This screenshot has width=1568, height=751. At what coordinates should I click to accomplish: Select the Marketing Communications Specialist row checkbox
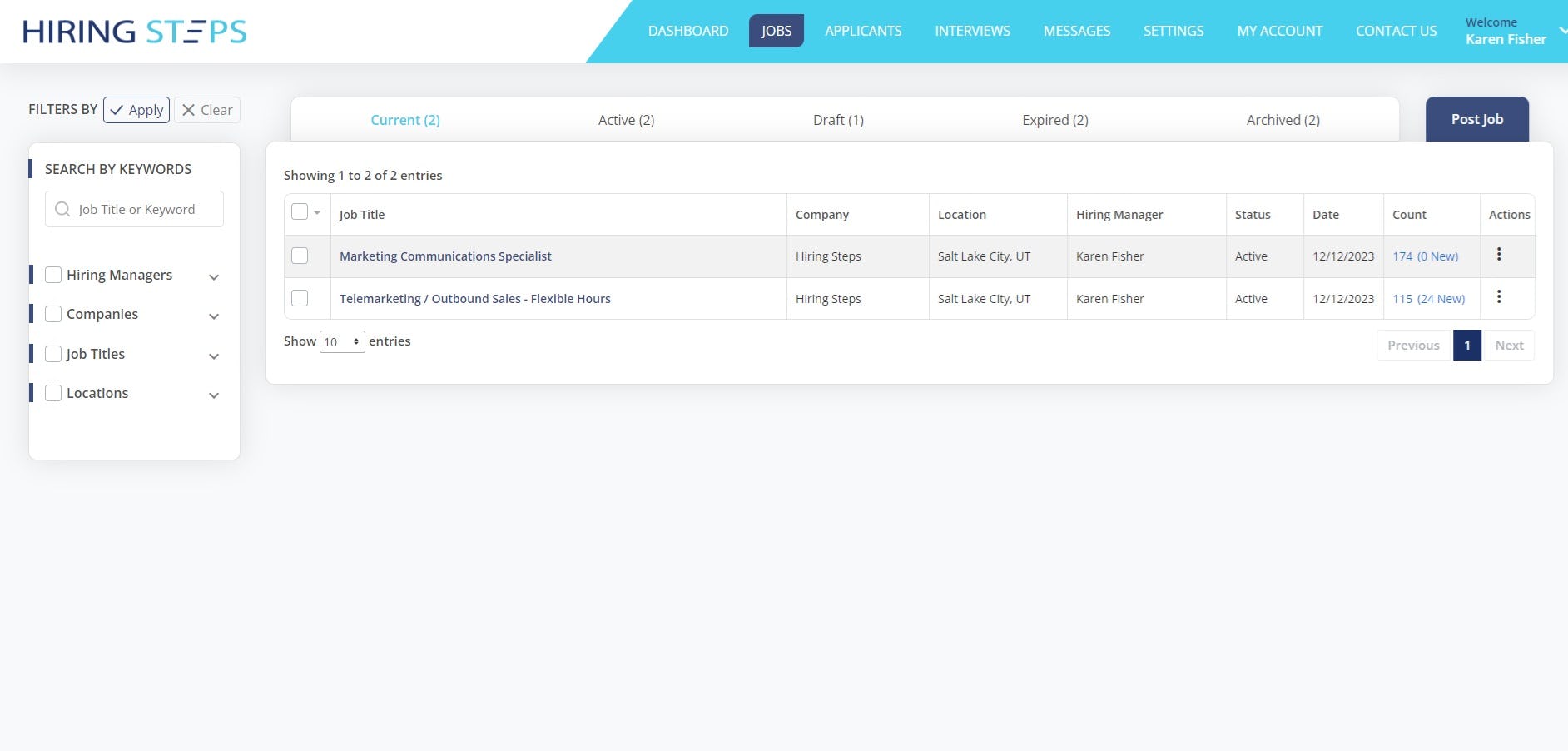click(300, 256)
